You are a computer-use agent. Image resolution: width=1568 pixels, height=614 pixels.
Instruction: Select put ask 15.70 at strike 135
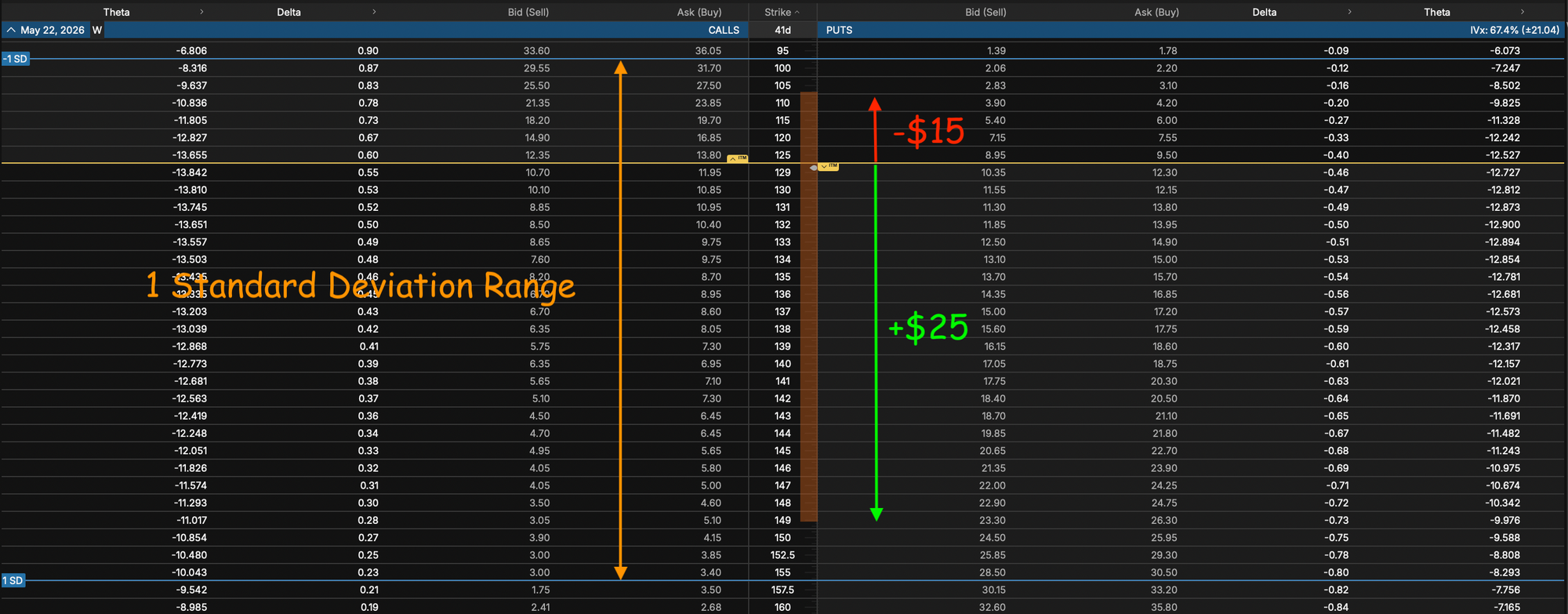click(x=1164, y=277)
